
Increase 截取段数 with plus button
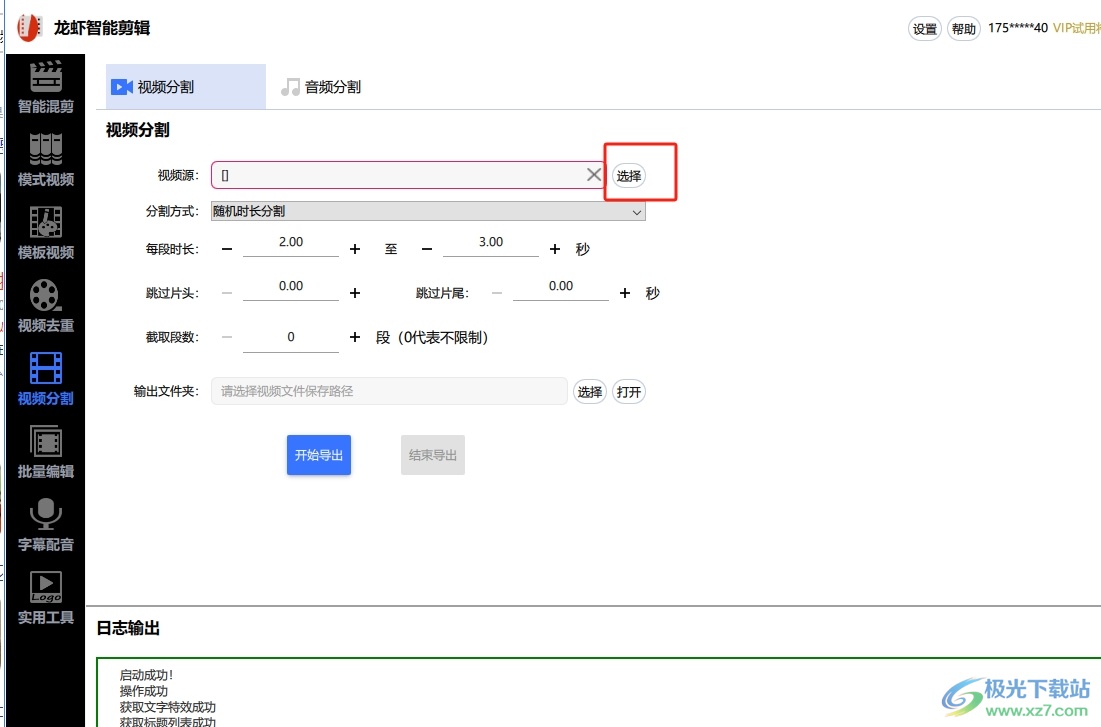coord(355,338)
